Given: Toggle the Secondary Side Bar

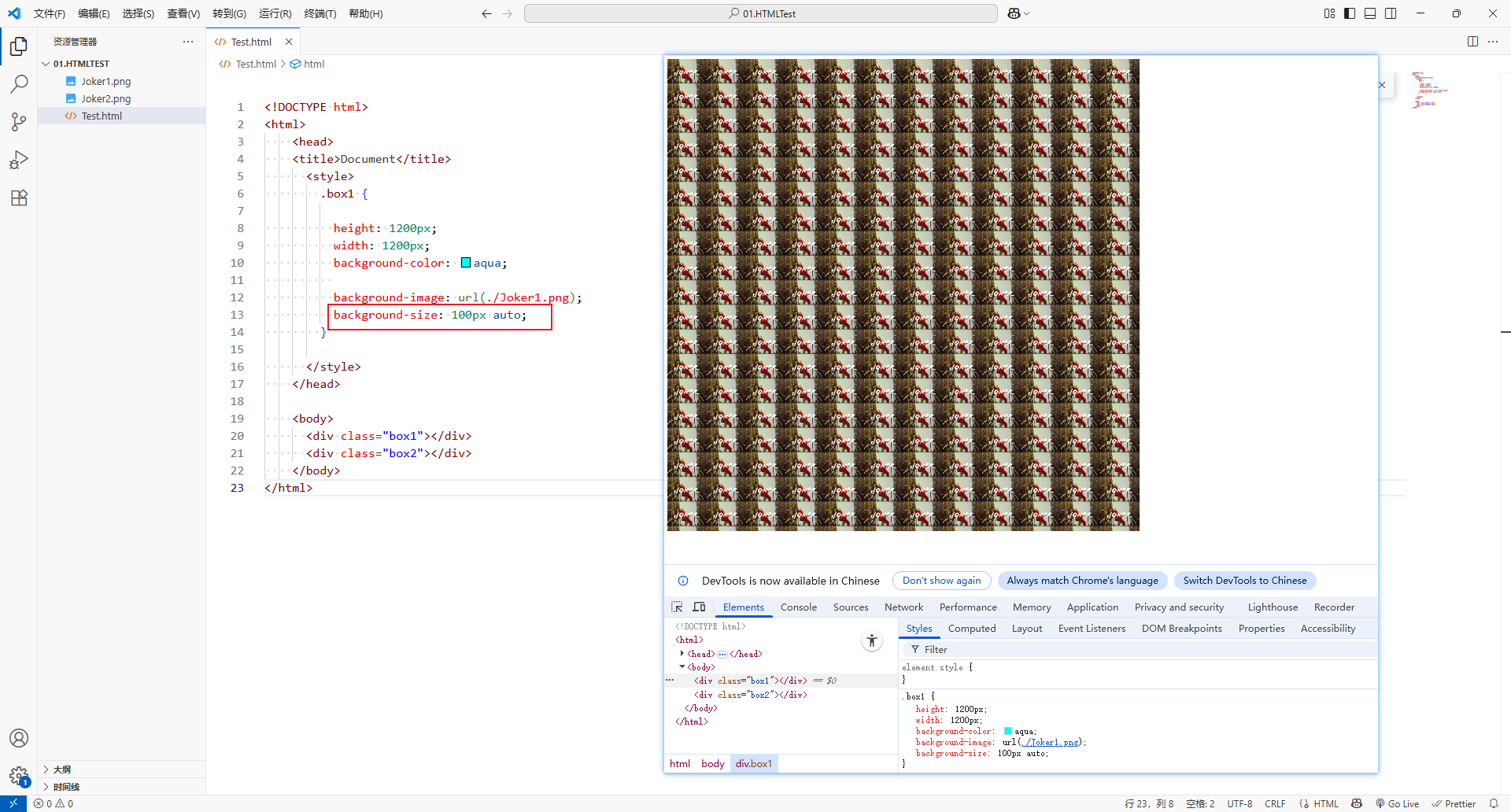Looking at the screenshot, I should pyautogui.click(x=1391, y=13).
